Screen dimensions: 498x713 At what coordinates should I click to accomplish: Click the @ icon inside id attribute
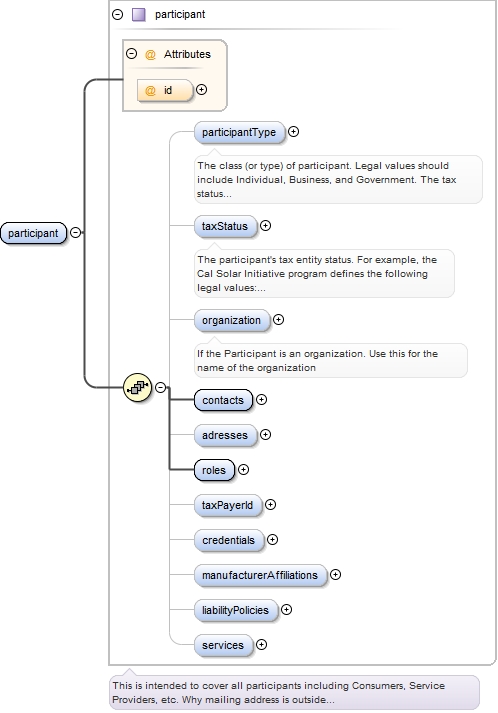(150, 90)
